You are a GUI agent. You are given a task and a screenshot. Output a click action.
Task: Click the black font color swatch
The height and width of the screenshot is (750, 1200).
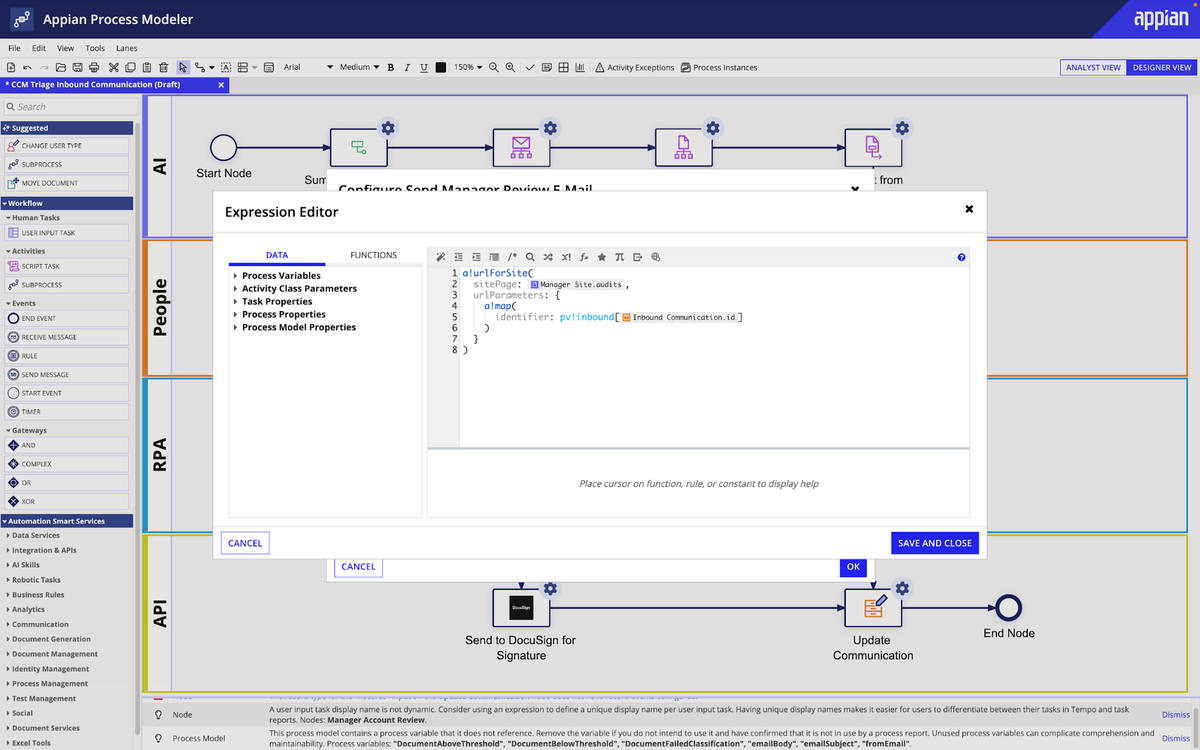pos(441,67)
